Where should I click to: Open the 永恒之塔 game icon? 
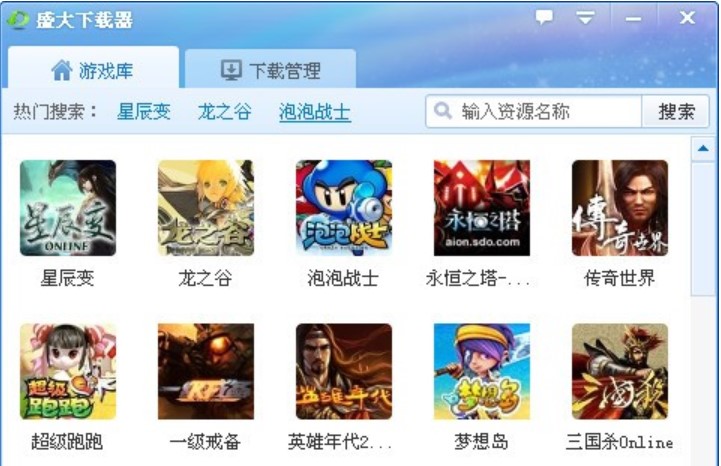coord(482,208)
